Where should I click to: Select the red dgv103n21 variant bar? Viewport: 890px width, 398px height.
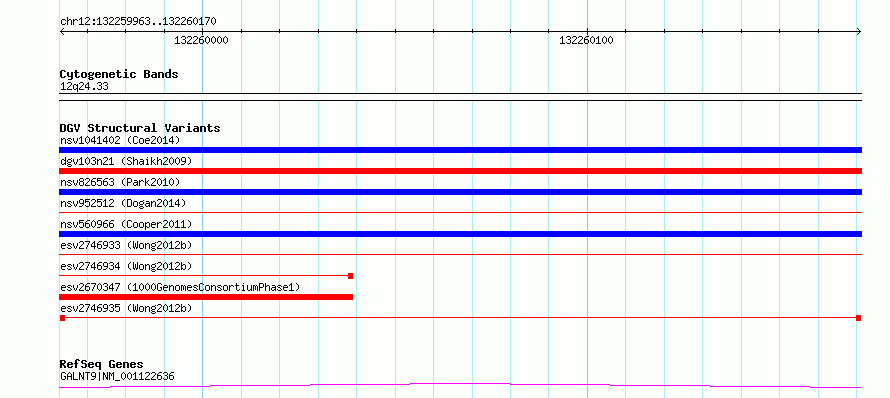(x=460, y=171)
